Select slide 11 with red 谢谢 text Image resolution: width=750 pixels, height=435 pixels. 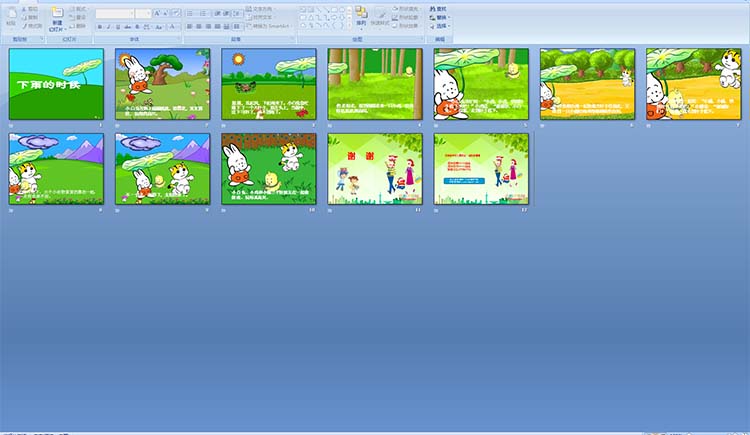(375, 169)
